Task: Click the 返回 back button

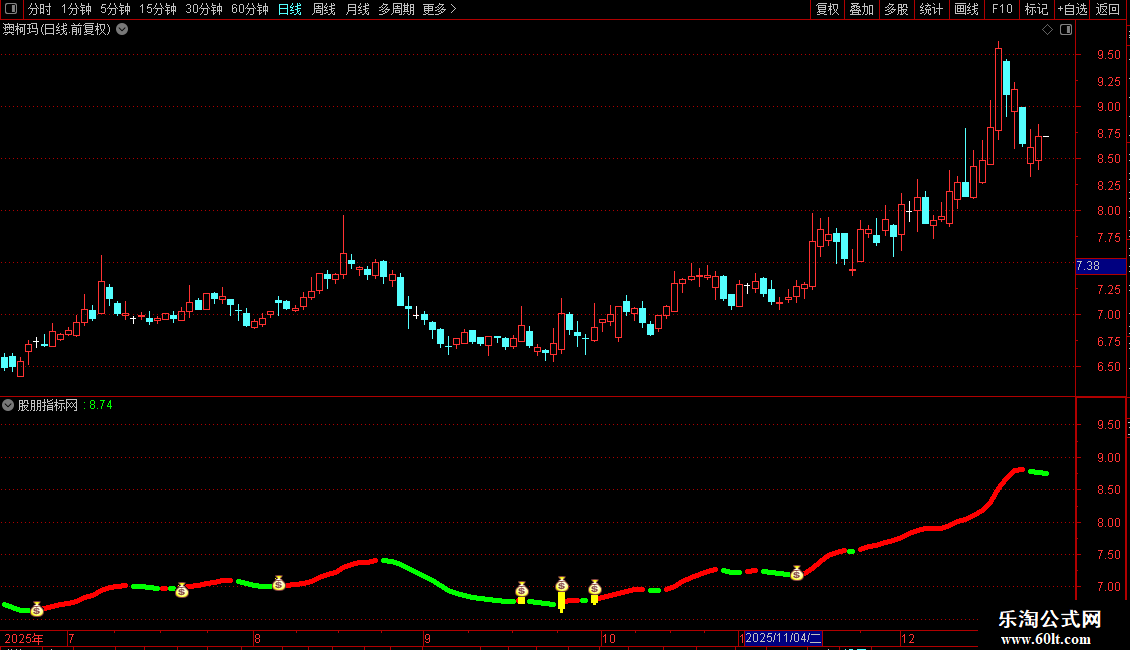Action: pyautogui.click(x=1108, y=9)
